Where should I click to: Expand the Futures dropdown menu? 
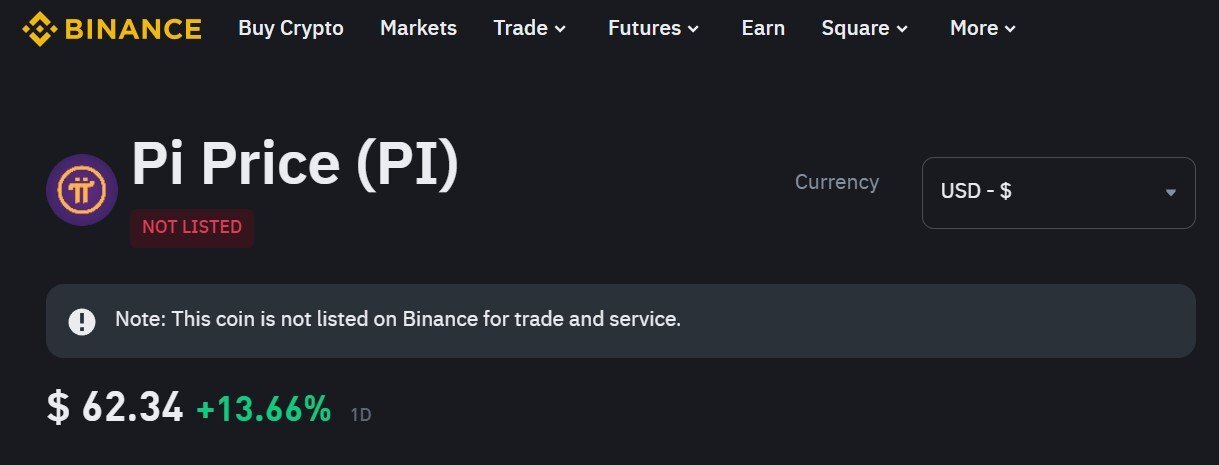[x=654, y=28]
